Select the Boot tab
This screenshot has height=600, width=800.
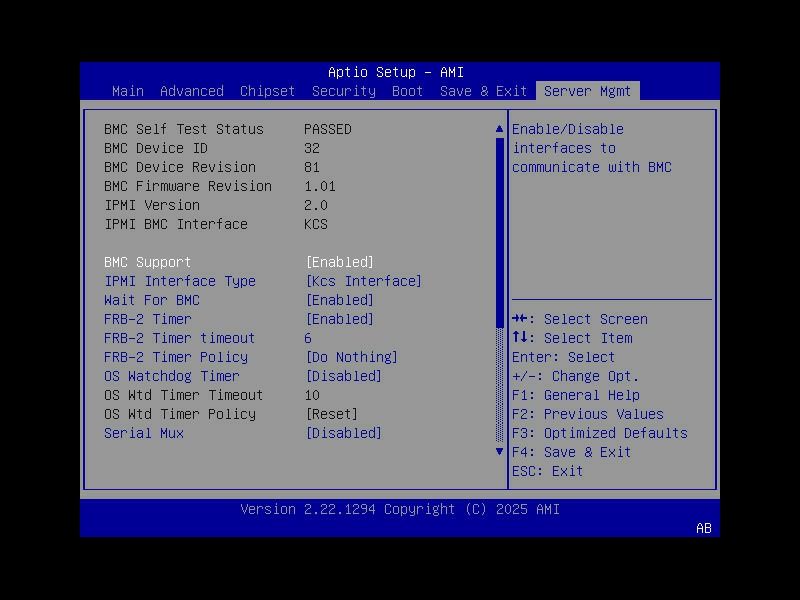[x=407, y=91]
